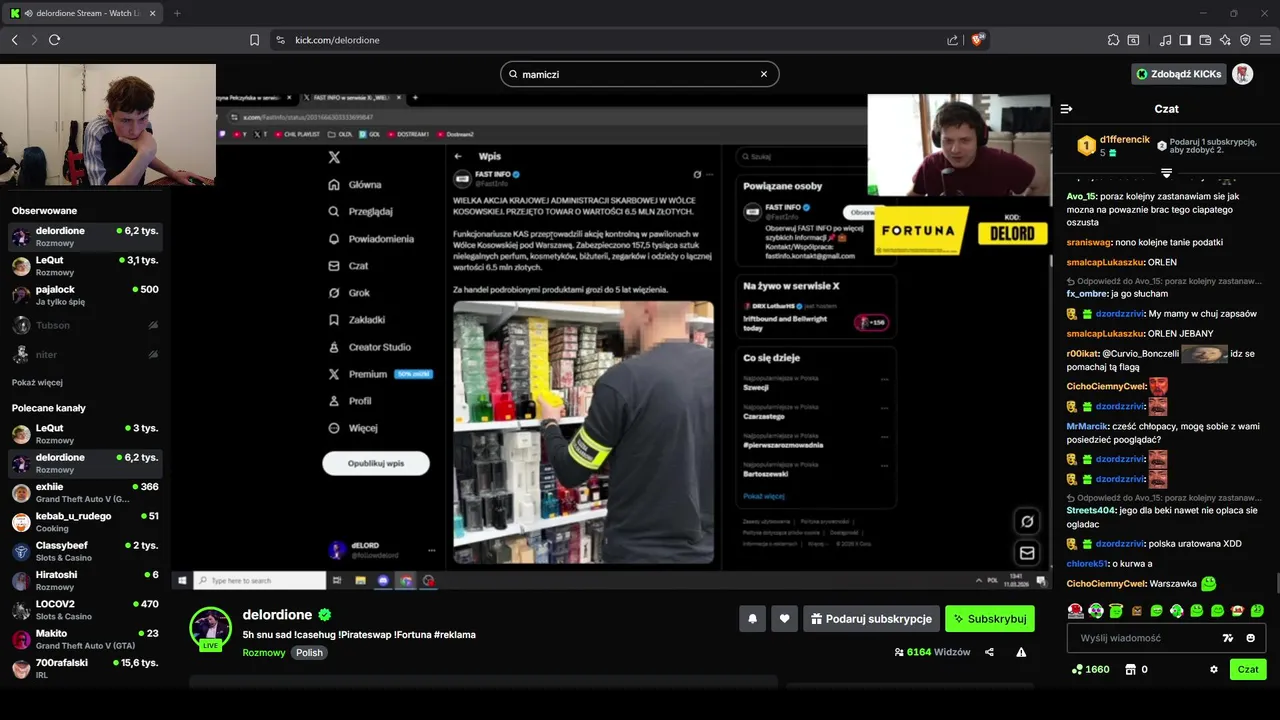Toggle the browser sidebar panel icon
The width and height of the screenshot is (1280, 720).
coord(1185,40)
